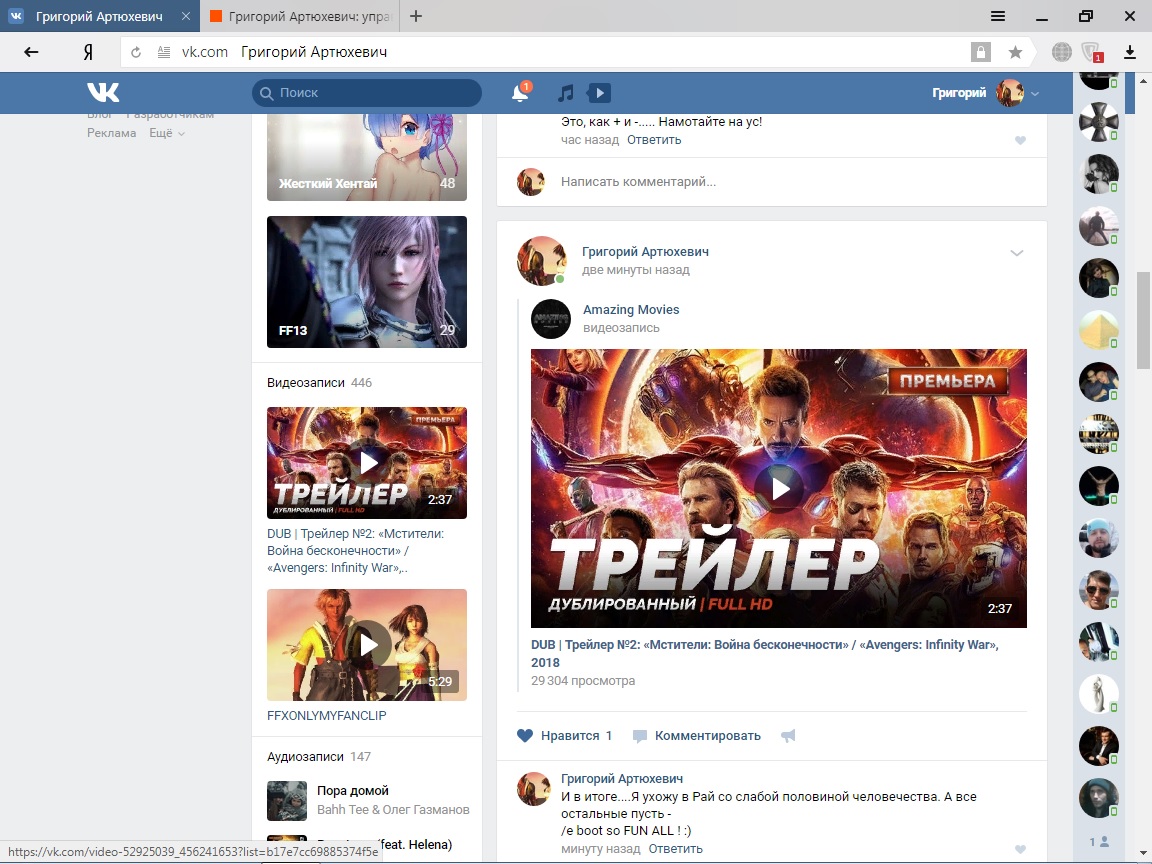Click the comment bubble icon beside Комментировать

[640, 736]
